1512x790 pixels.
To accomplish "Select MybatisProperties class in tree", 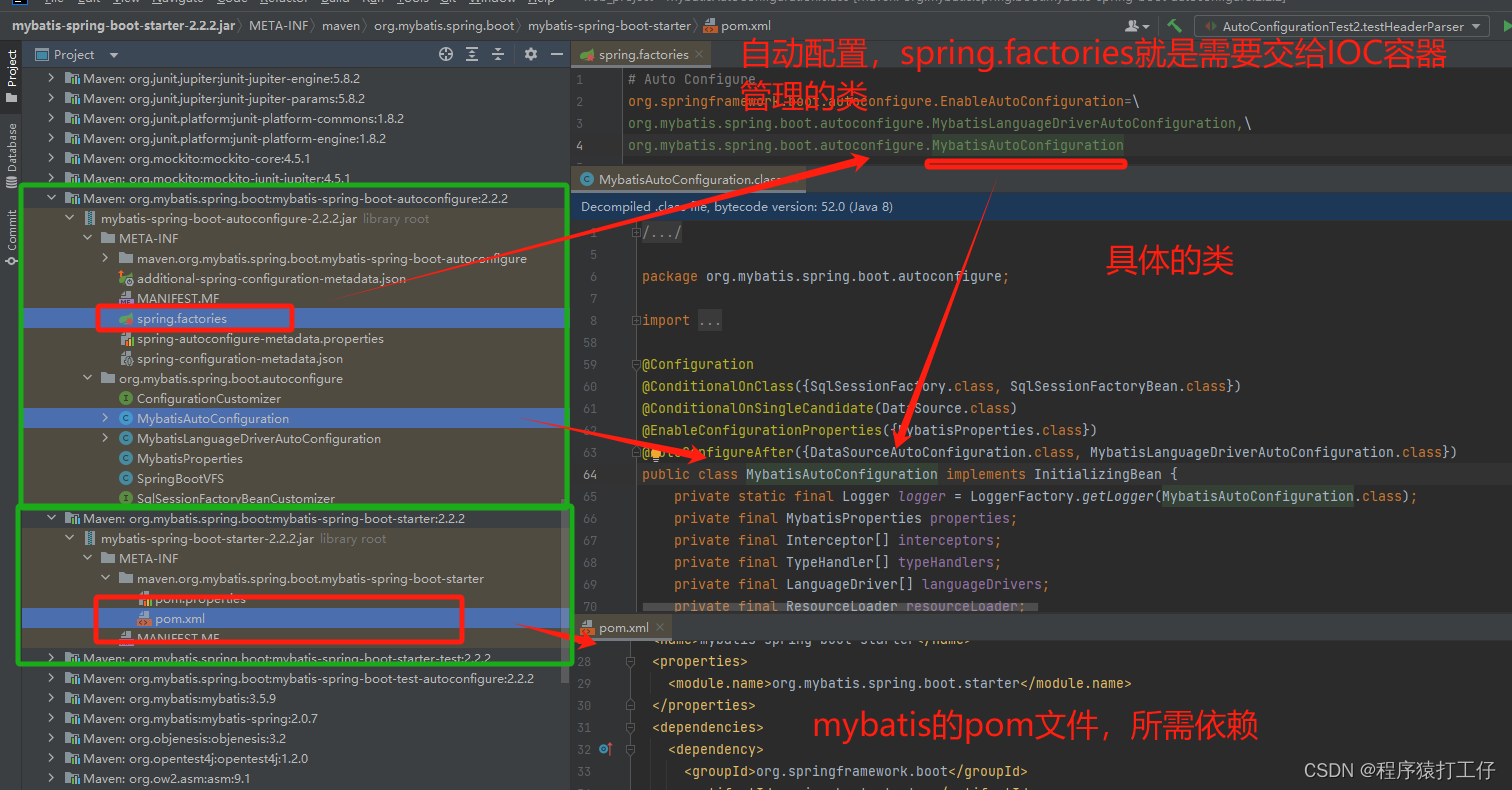I will point(190,459).
